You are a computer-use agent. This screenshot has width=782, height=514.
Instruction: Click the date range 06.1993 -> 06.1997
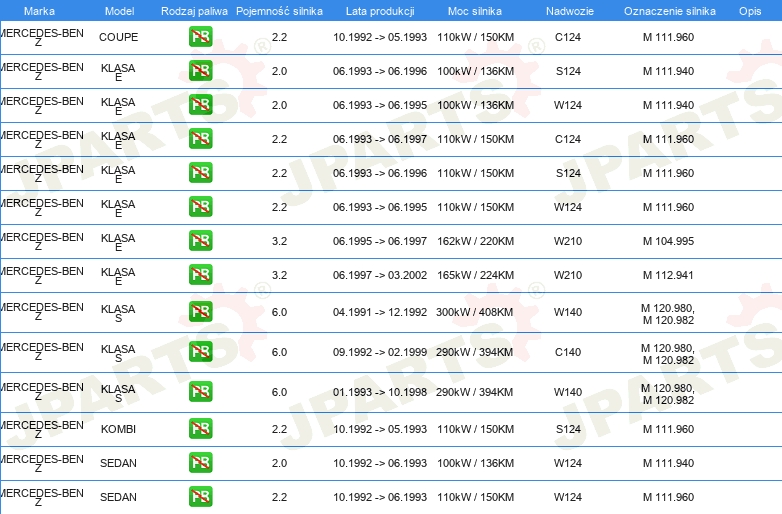tap(380, 139)
